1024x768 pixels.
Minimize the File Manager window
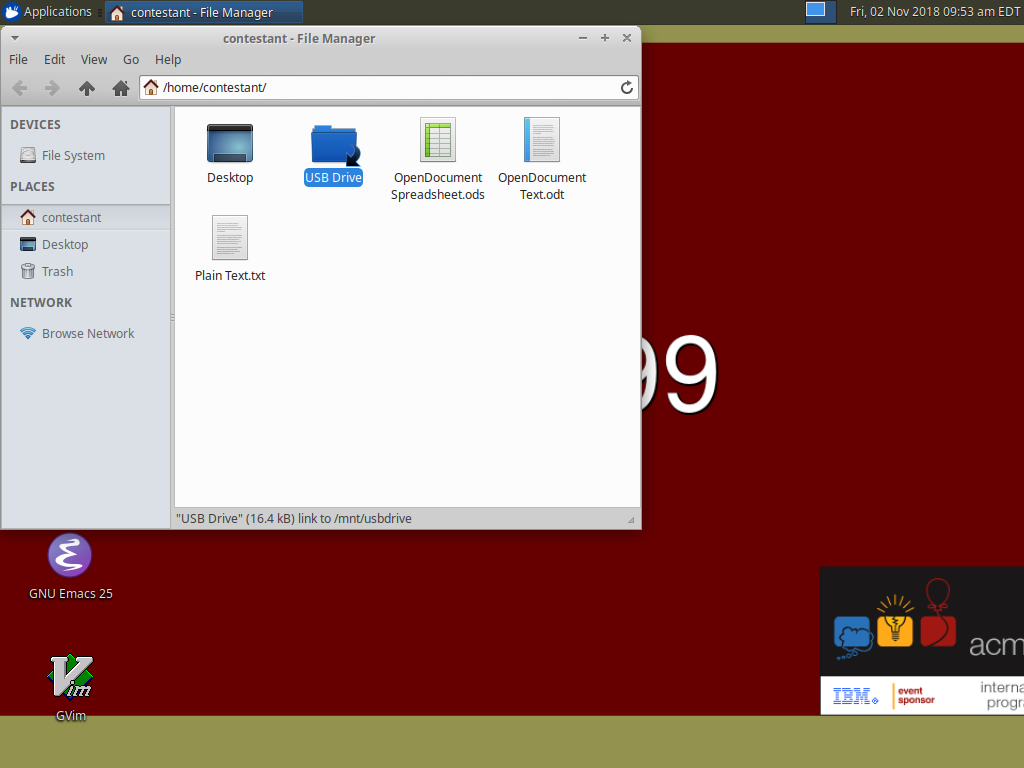click(x=583, y=39)
